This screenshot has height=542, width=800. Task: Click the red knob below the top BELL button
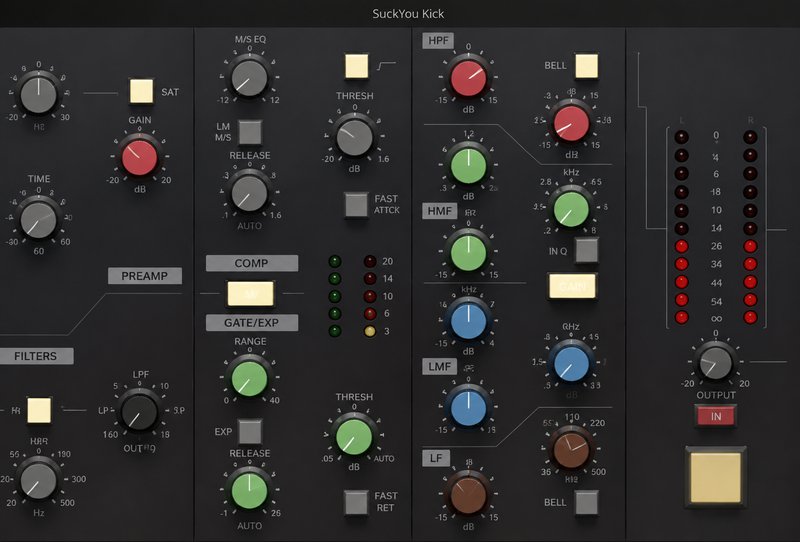(571, 123)
